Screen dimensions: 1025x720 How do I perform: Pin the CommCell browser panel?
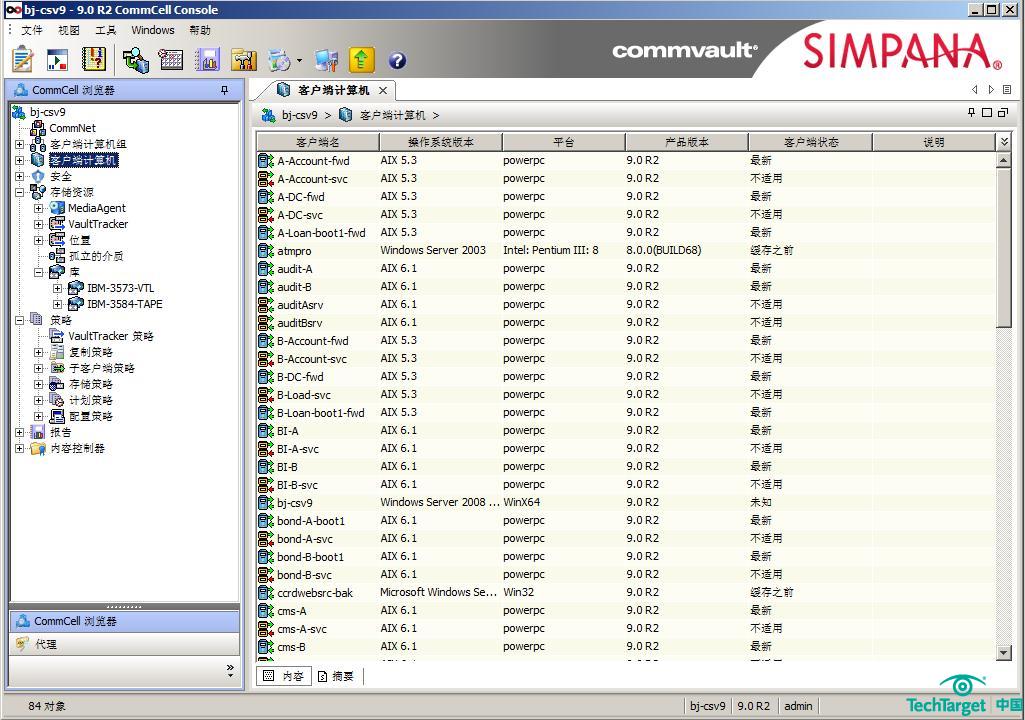click(x=224, y=90)
